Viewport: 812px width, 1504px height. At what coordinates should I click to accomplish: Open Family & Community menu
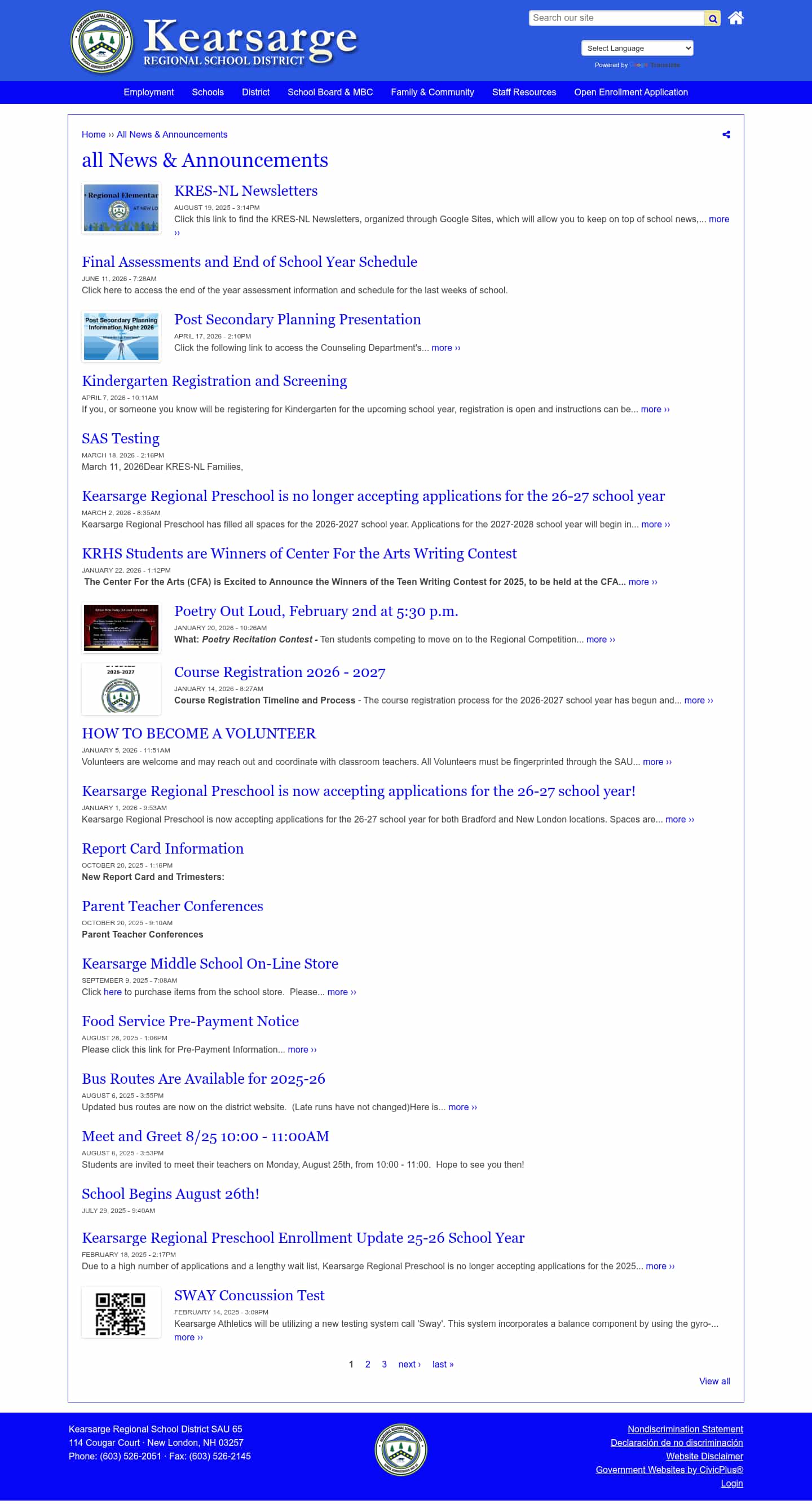point(433,93)
